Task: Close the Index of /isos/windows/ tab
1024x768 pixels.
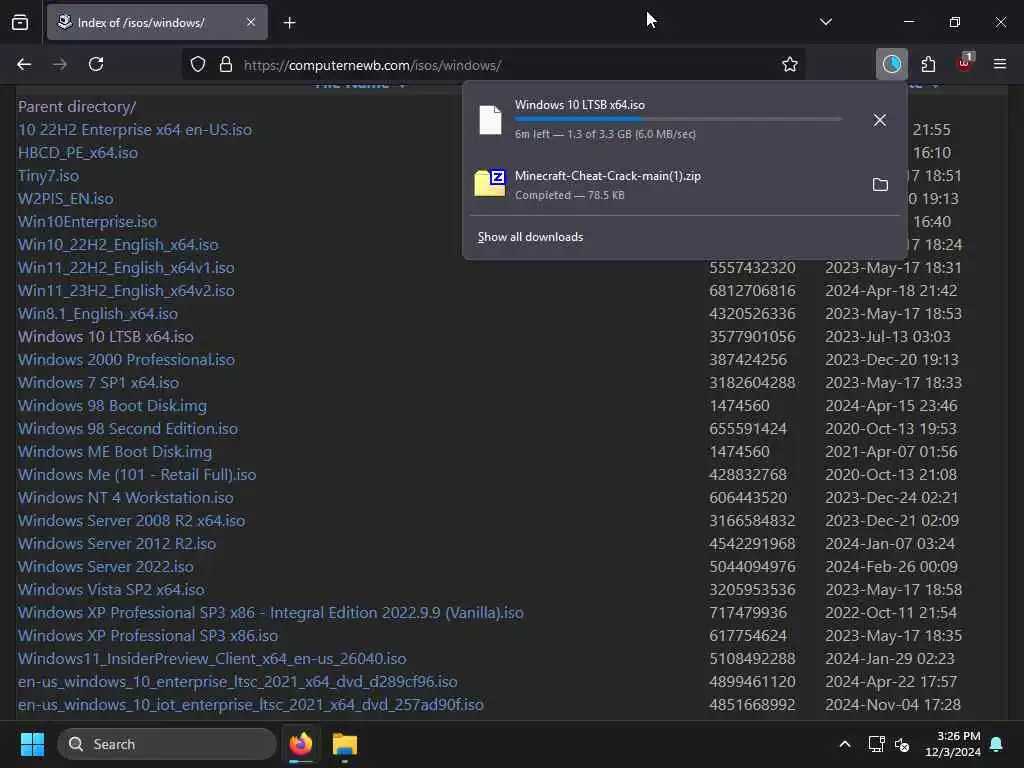Action: [251, 22]
